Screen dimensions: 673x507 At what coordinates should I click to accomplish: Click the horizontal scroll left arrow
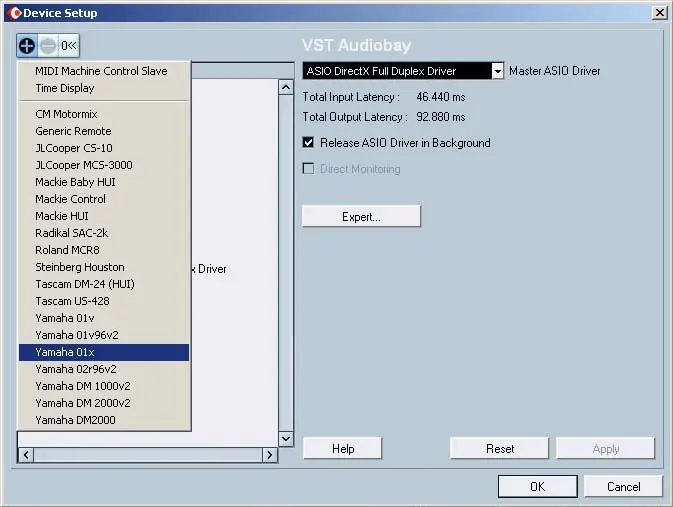coord(26,455)
